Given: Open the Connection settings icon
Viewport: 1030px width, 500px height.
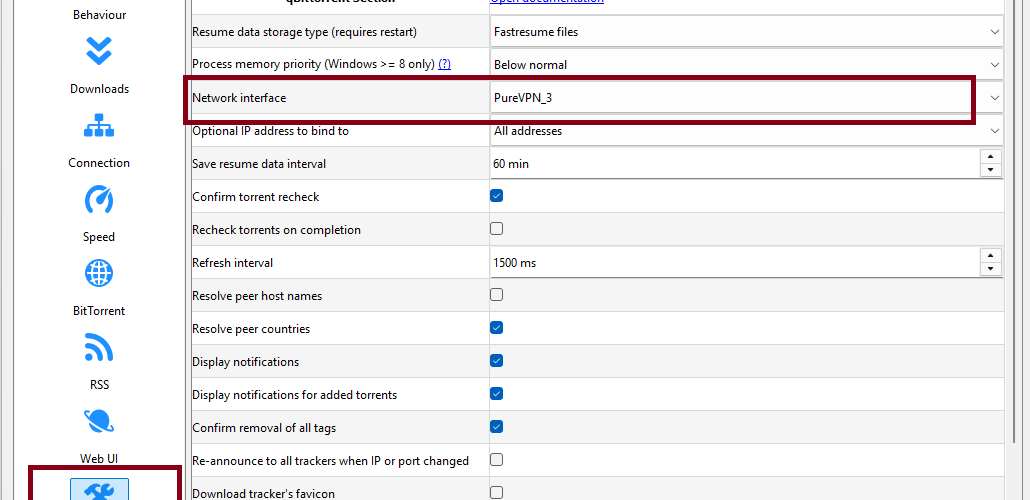Looking at the screenshot, I should [99, 125].
